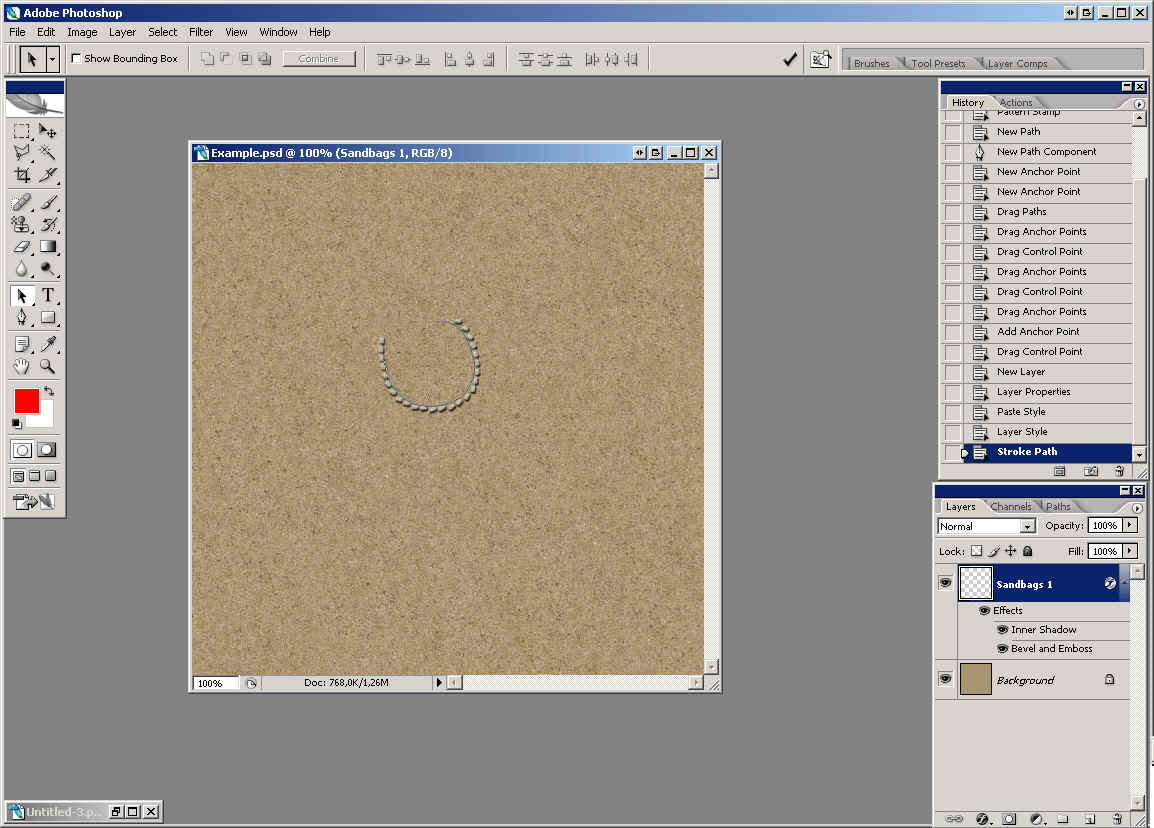This screenshot has height=828, width=1154.
Task: Enable the Show Bounding Box checkbox
Action: [76, 59]
